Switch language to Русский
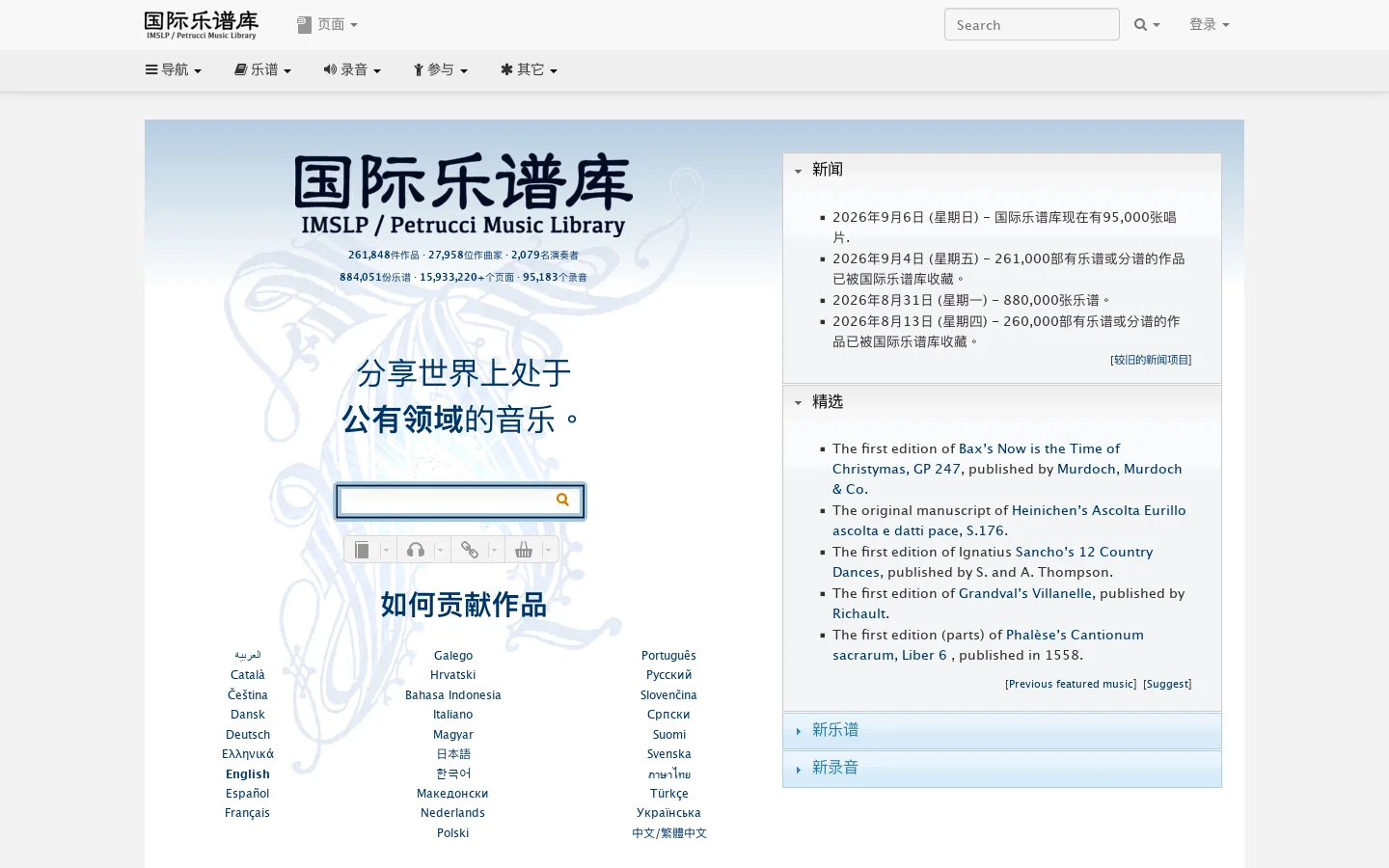This screenshot has height=868, width=1389. click(669, 675)
